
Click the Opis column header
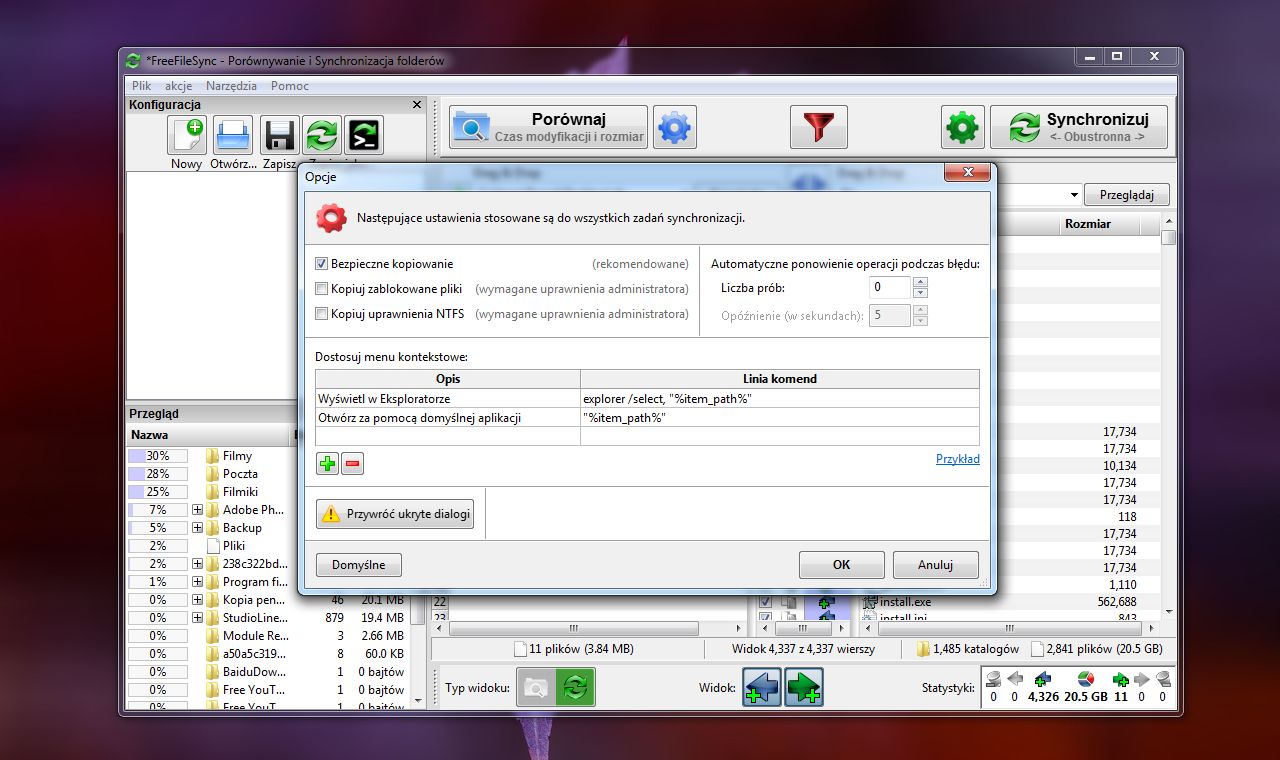[448, 379]
